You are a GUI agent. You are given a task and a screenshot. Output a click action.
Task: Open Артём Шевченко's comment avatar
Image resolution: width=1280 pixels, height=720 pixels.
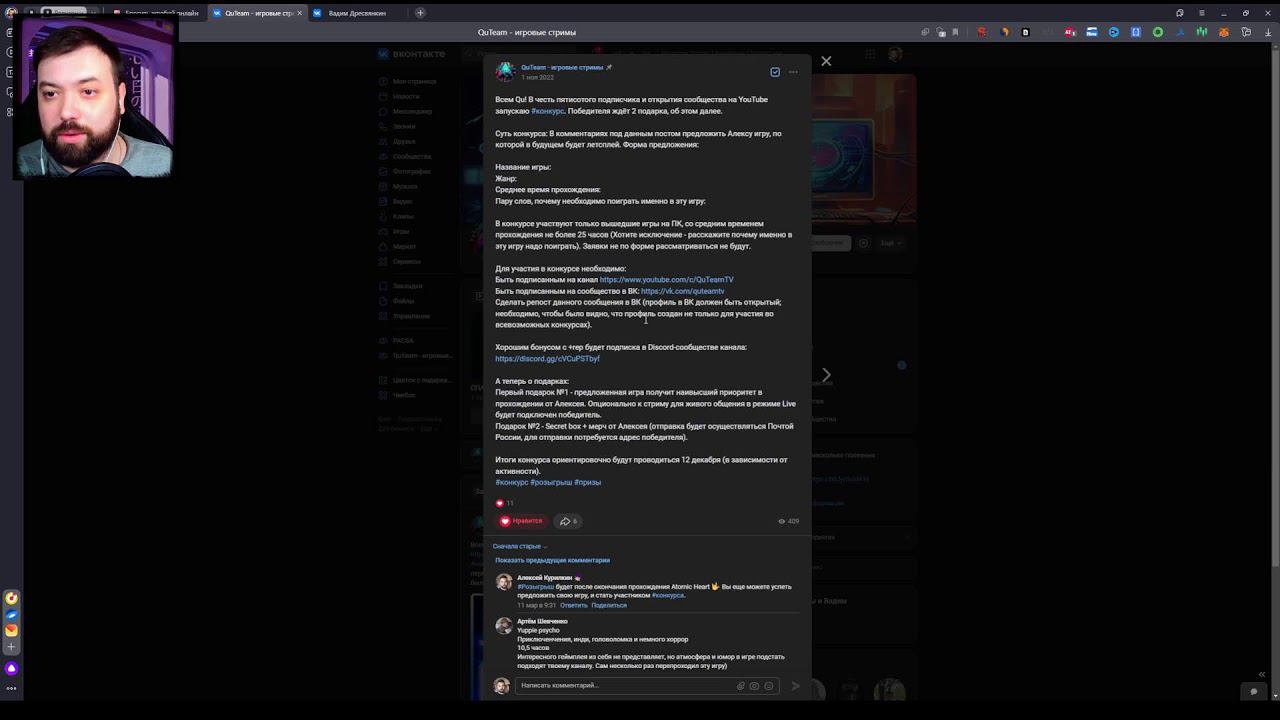[x=503, y=626]
